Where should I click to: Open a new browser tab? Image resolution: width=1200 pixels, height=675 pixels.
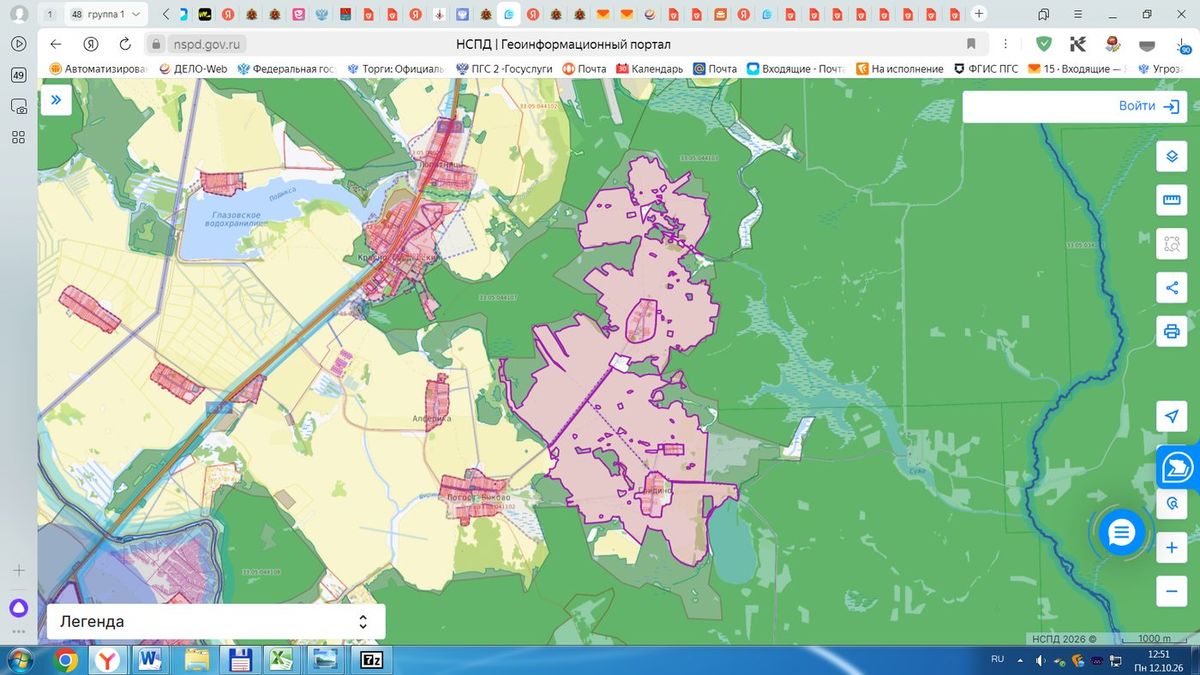tap(979, 14)
